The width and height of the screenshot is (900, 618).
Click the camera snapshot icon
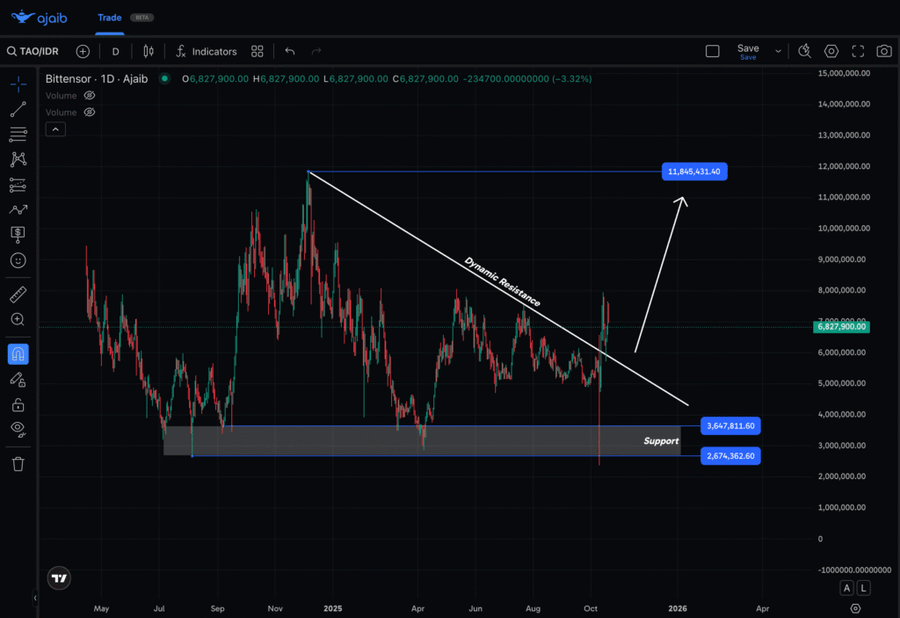coord(884,51)
